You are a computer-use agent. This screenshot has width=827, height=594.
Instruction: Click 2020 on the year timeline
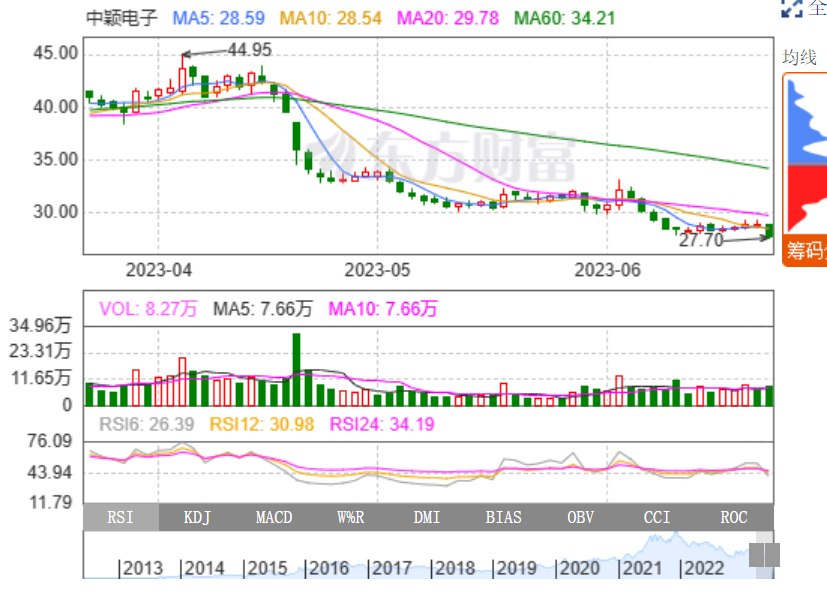pos(578,568)
